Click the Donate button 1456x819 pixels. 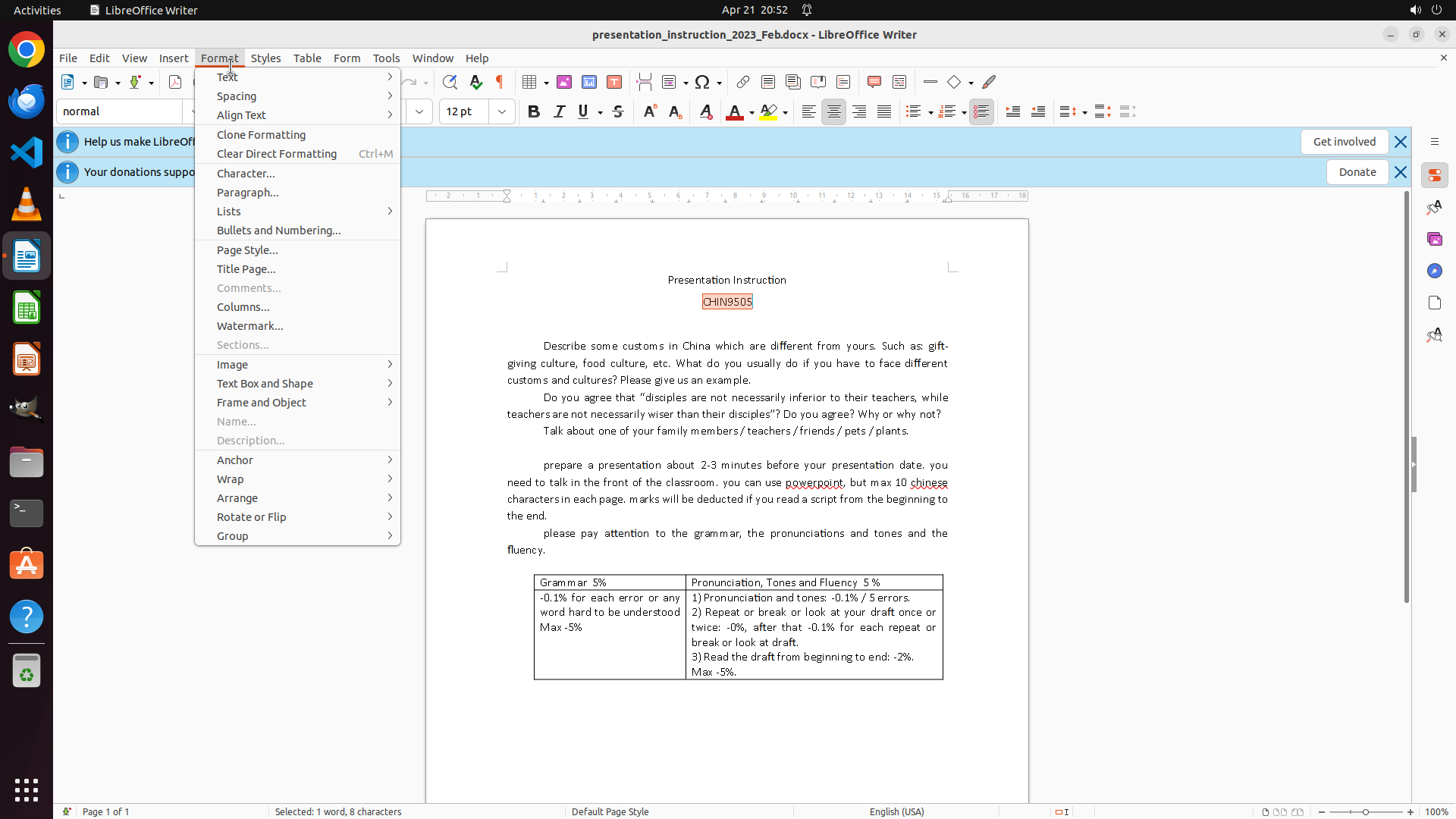[x=1357, y=172]
